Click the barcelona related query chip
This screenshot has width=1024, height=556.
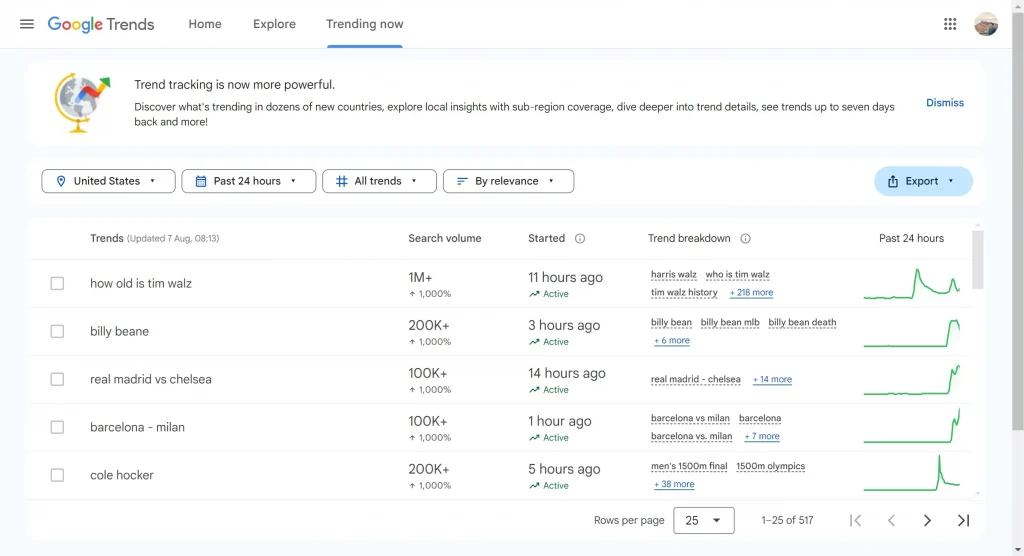760,418
